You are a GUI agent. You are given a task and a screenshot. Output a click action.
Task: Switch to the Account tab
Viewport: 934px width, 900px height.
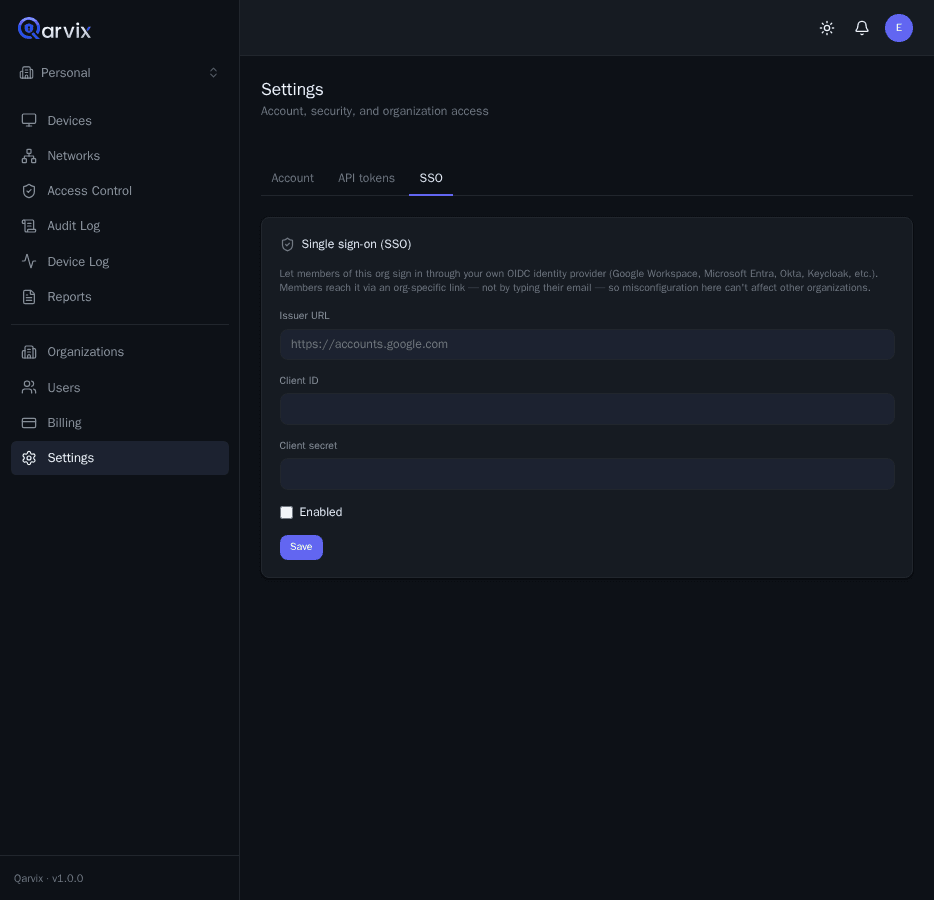click(x=292, y=178)
